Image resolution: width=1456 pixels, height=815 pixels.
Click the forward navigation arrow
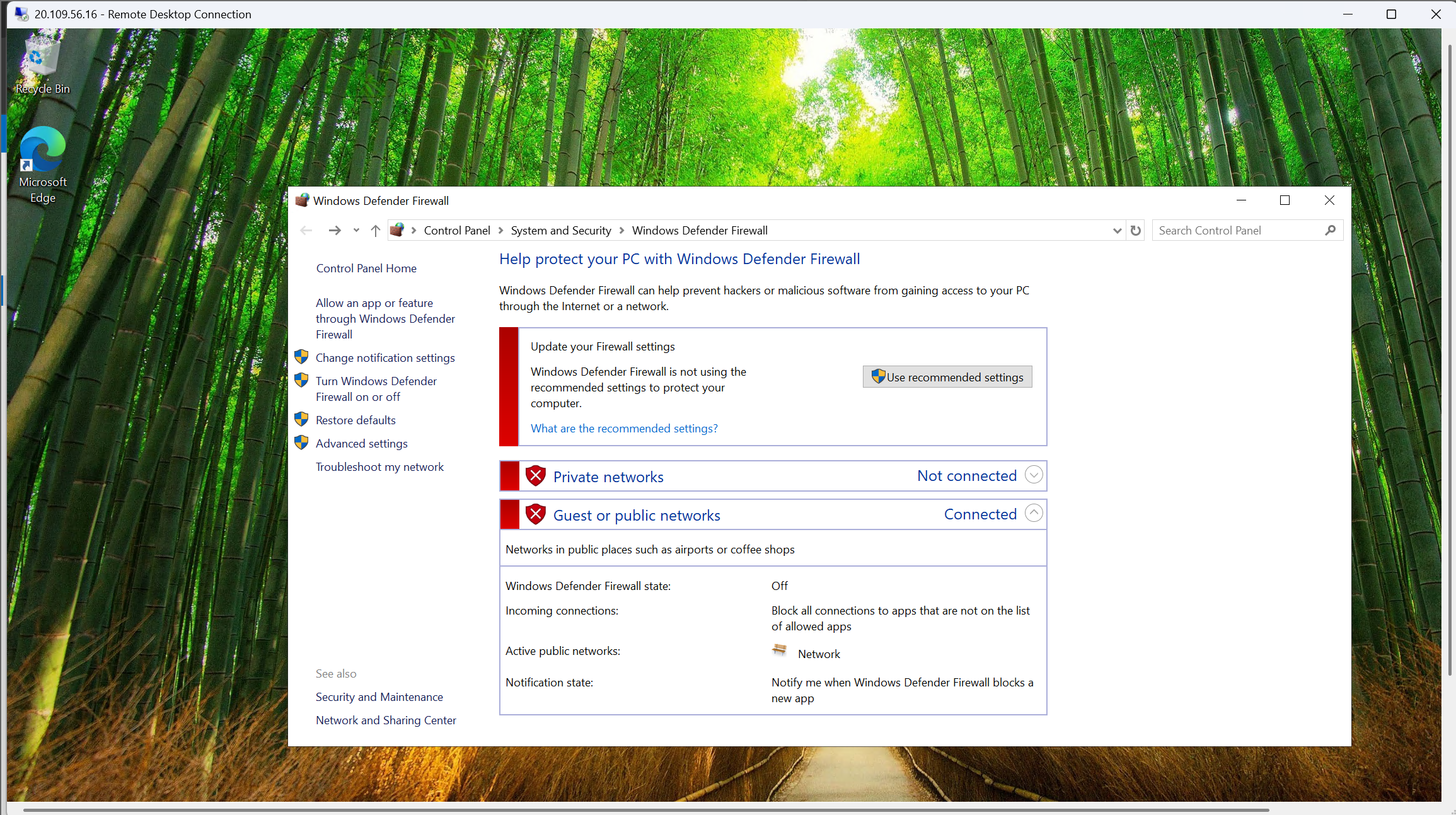pyautogui.click(x=334, y=230)
